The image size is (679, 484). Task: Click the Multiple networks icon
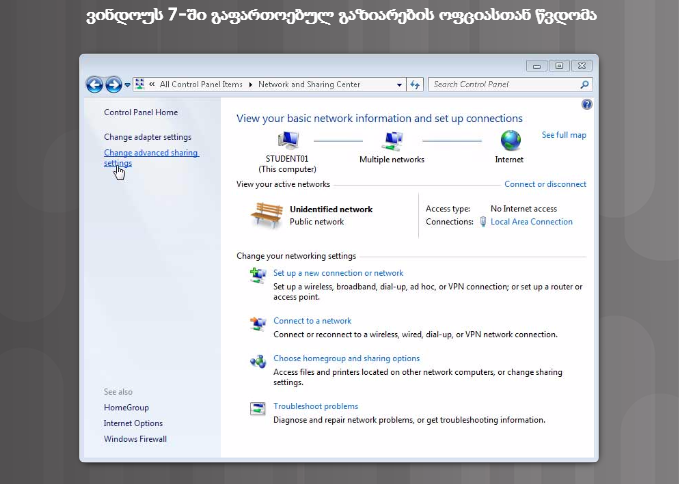[392, 141]
